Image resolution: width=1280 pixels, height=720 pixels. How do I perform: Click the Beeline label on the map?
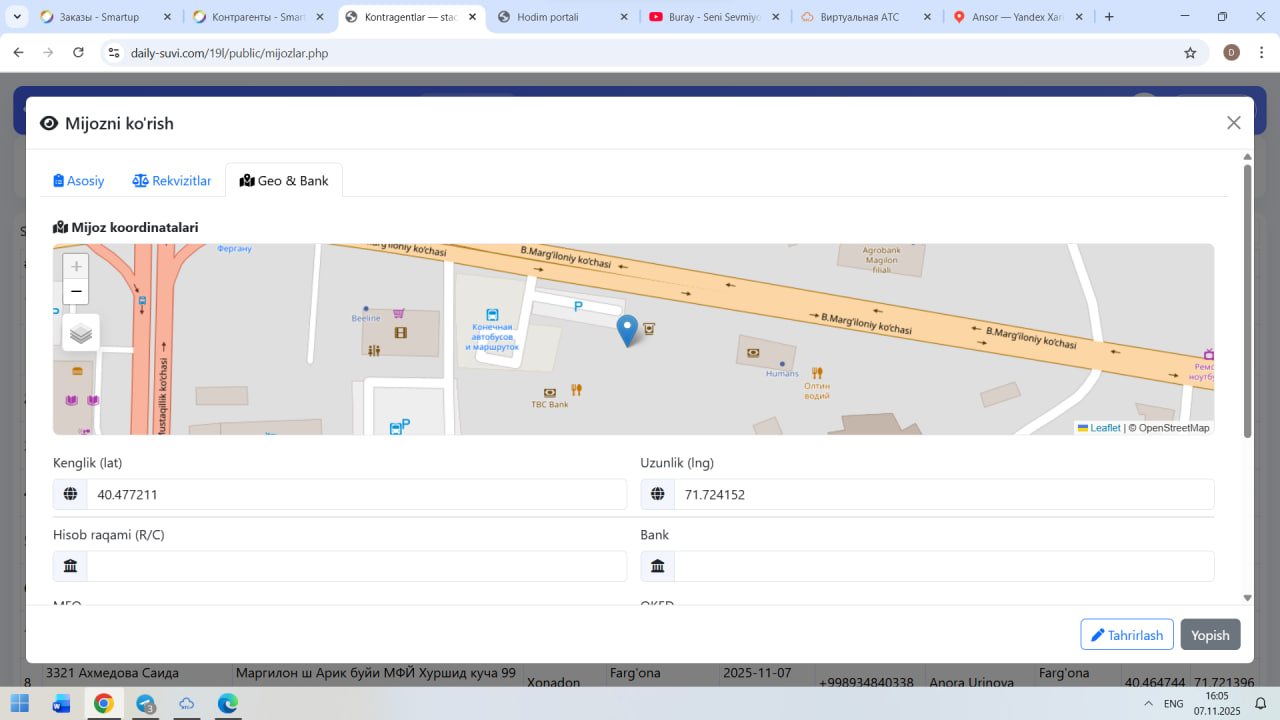tap(366, 318)
